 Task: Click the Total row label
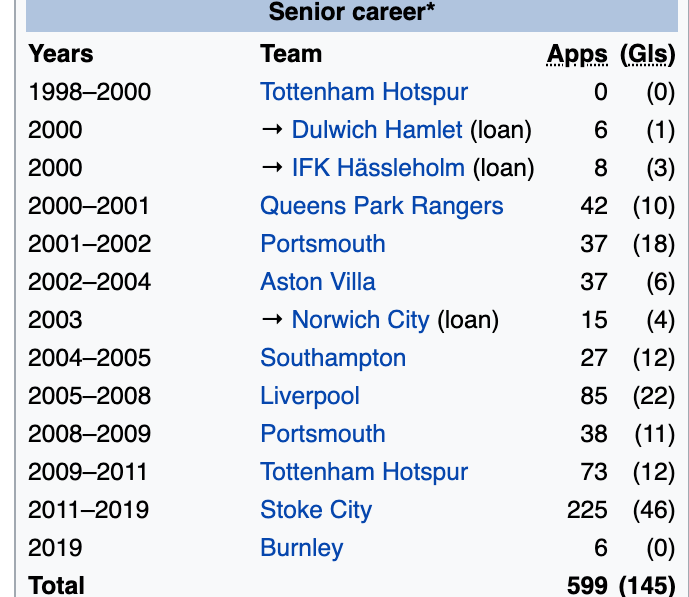(x=56, y=584)
